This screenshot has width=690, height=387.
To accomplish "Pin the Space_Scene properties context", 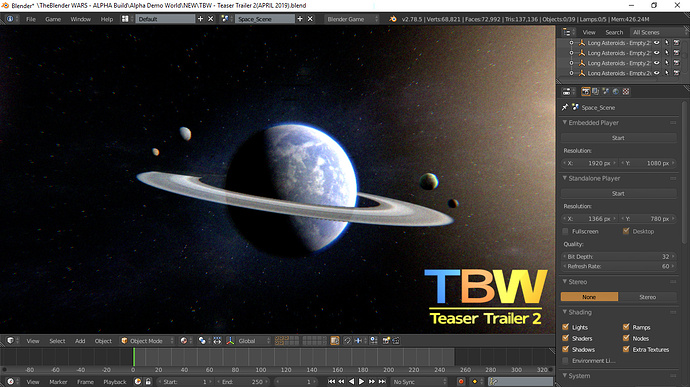I will 565,107.
